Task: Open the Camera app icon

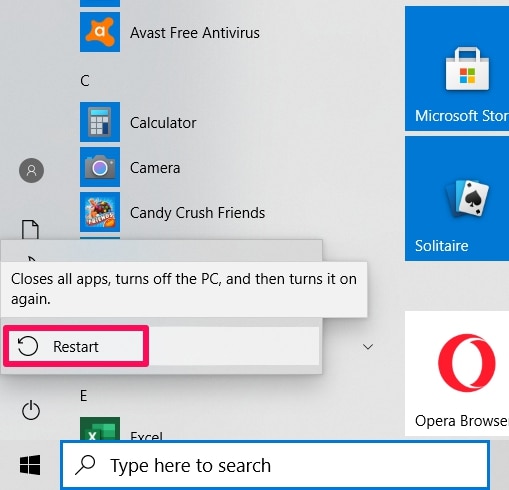Action: pyautogui.click(x=100, y=167)
